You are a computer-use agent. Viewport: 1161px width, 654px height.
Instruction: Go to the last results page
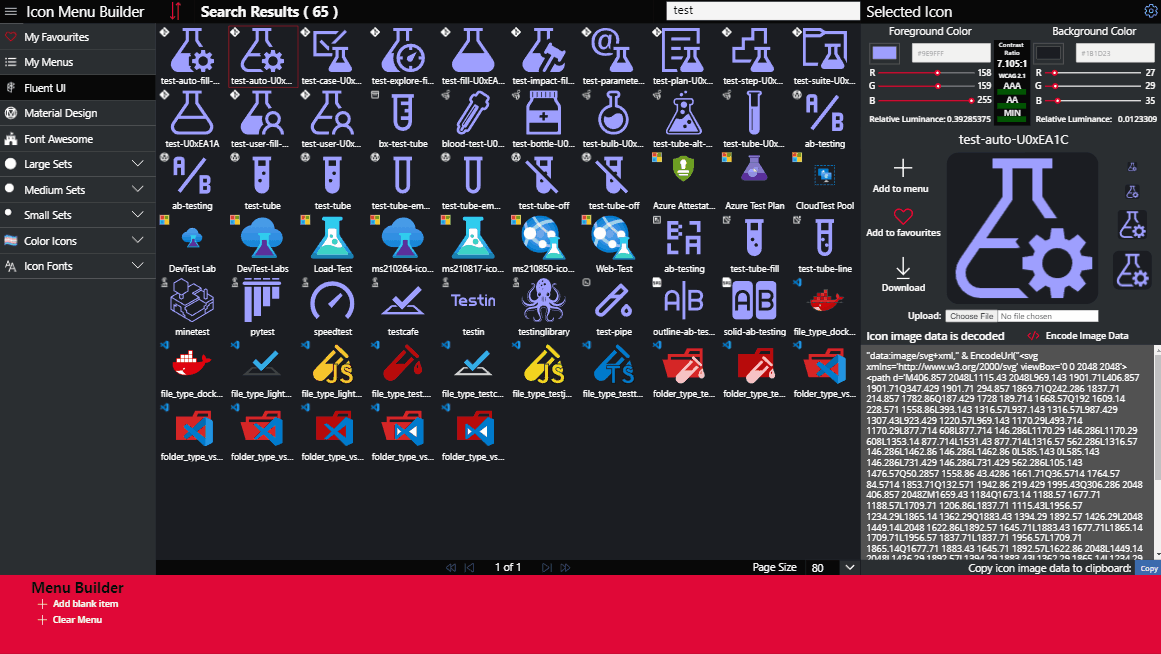coord(565,567)
